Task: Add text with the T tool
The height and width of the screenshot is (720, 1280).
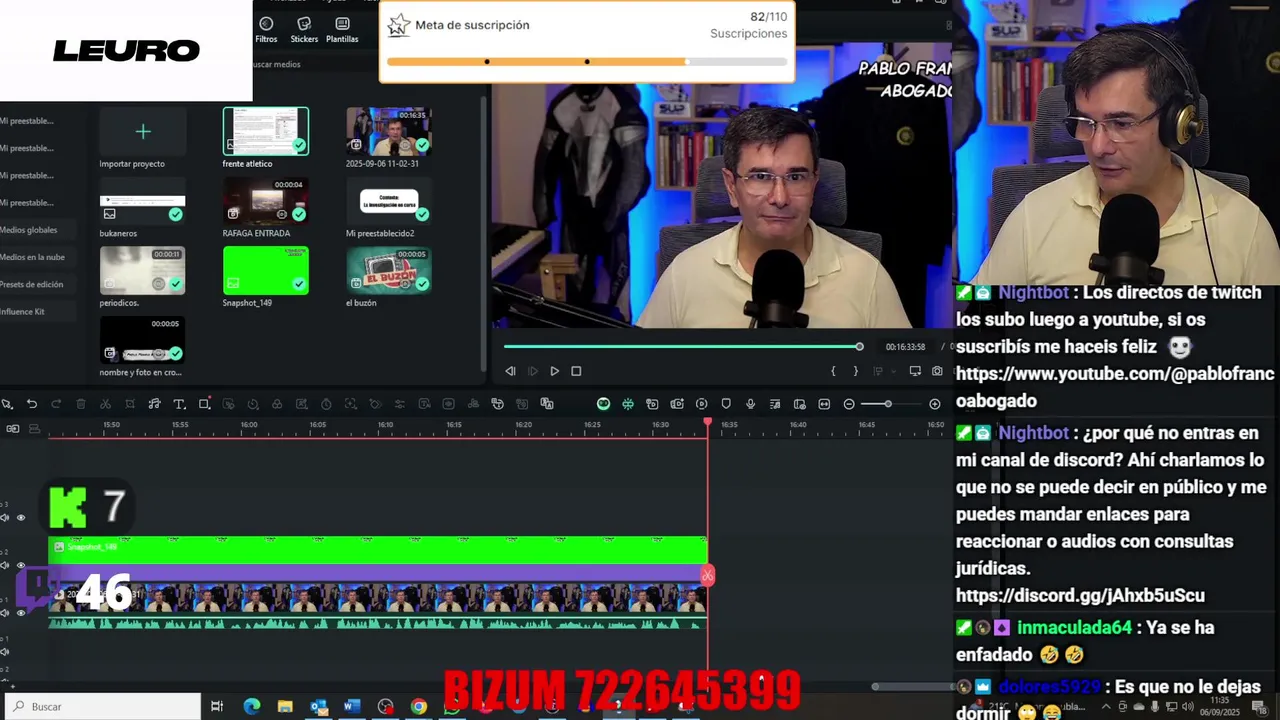Action: click(179, 404)
